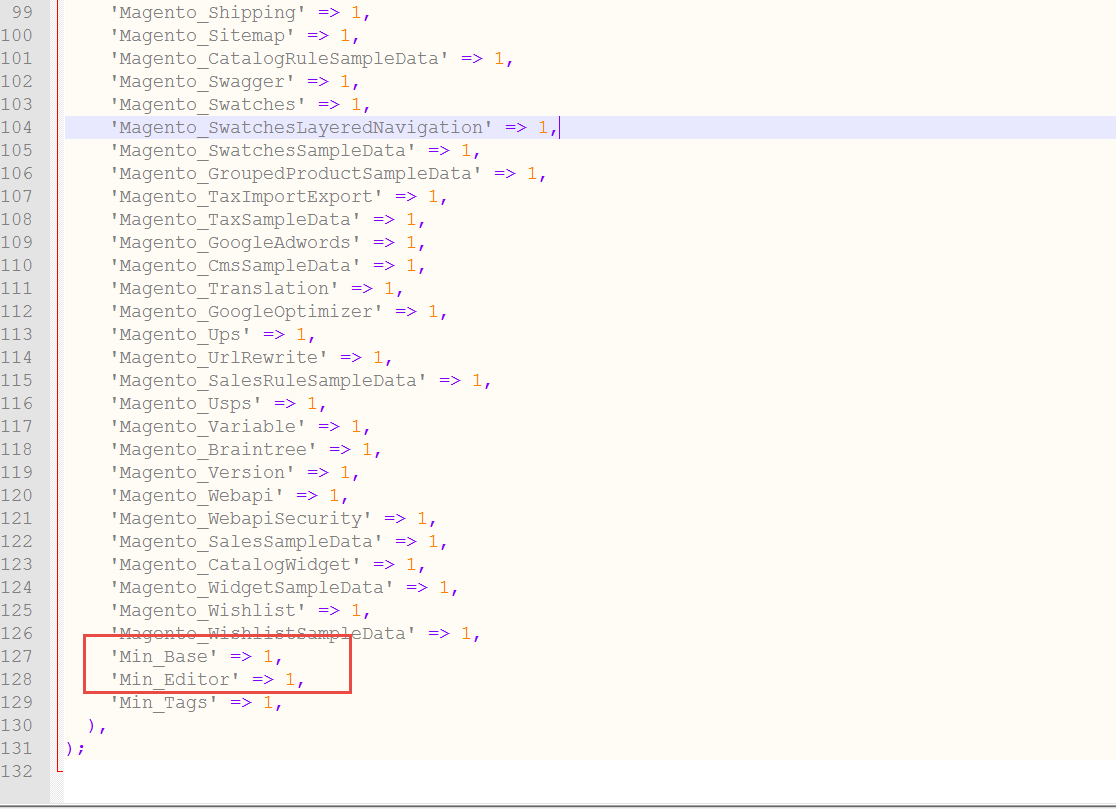Click the value 1 after 'Min_Tags'
The width and height of the screenshot is (1116, 809).
pos(268,703)
